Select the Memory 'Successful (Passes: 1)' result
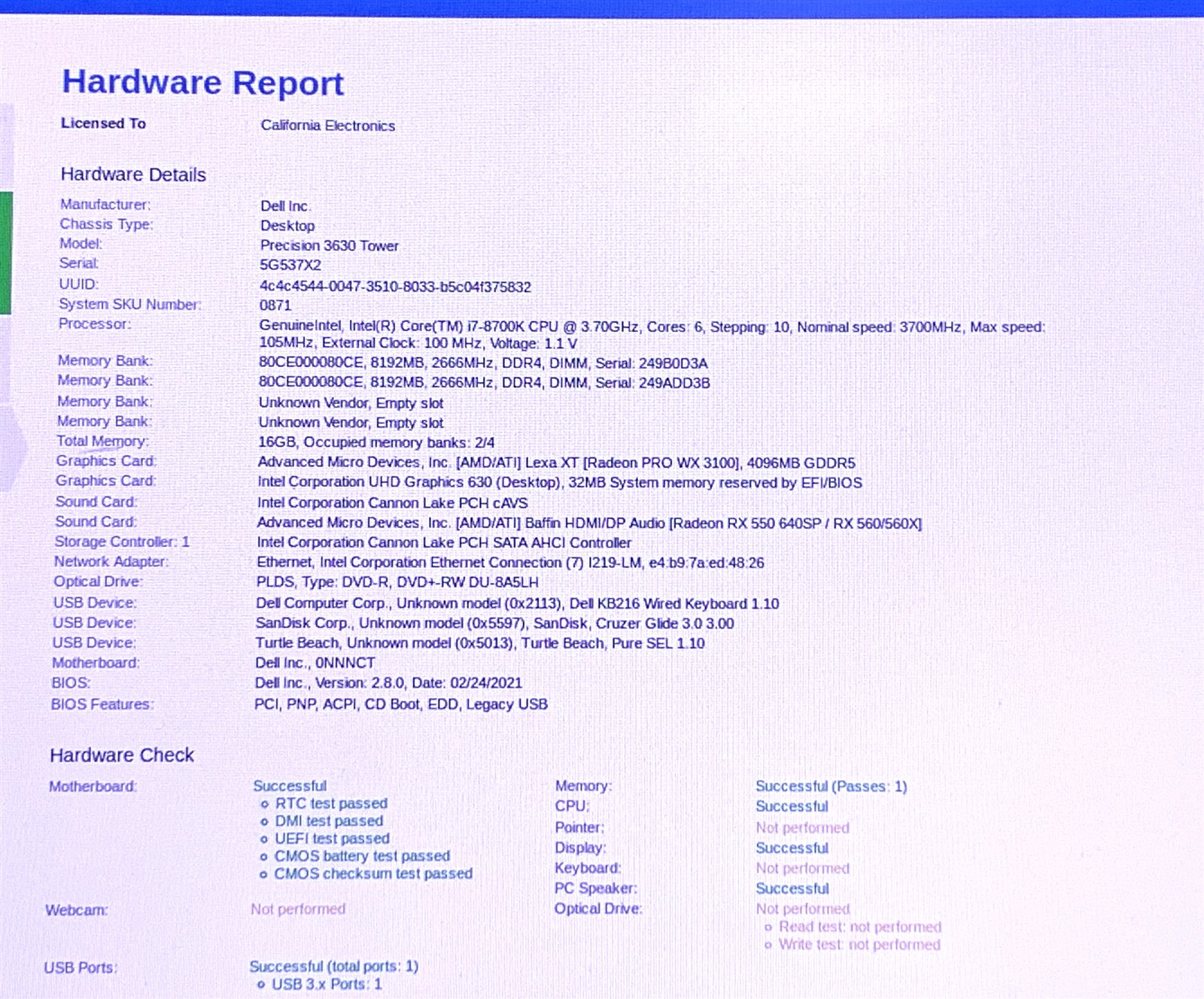The image size is (1204, 999). [x=831, y=786]
